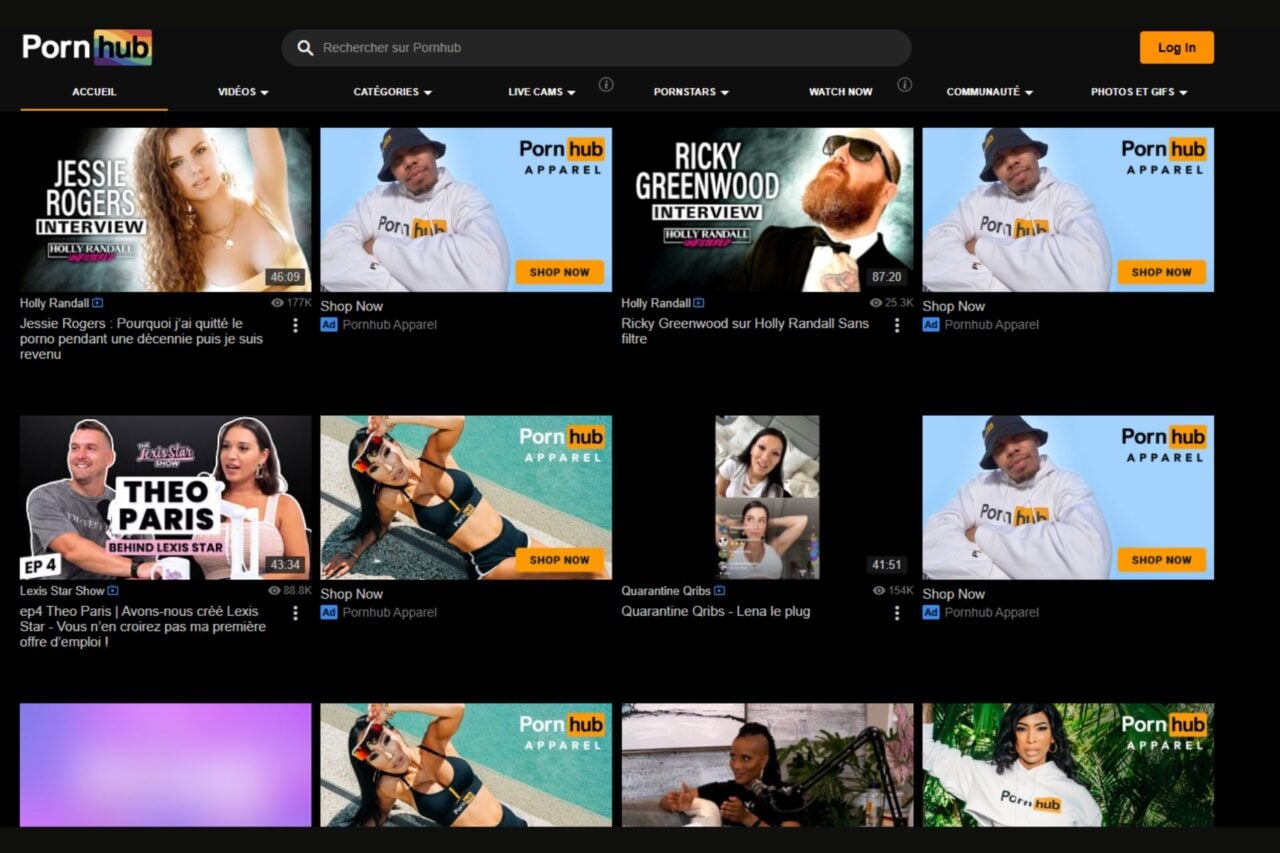Click the eye icon beside 25.3K views

876,303
